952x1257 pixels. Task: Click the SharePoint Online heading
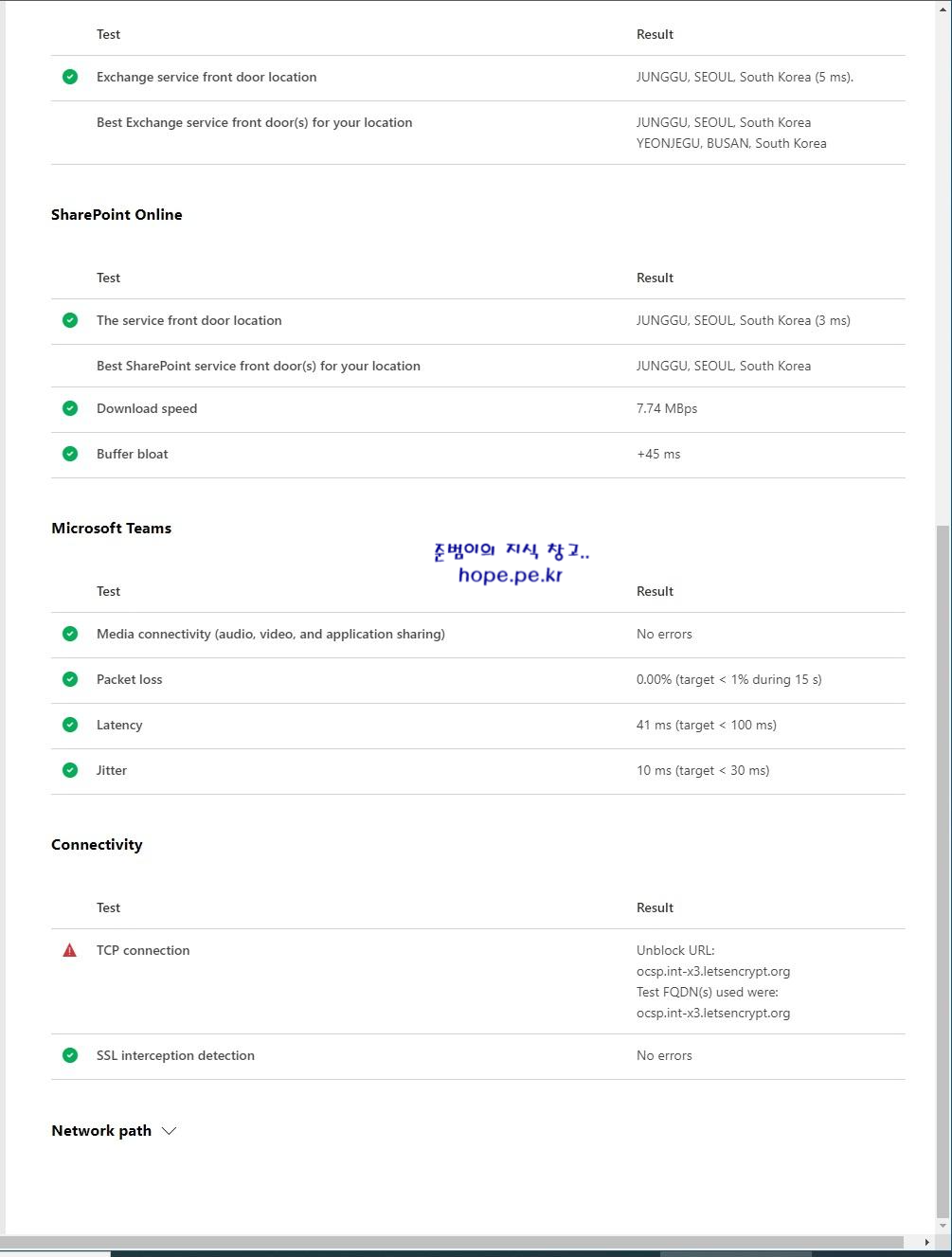[117, 214]
